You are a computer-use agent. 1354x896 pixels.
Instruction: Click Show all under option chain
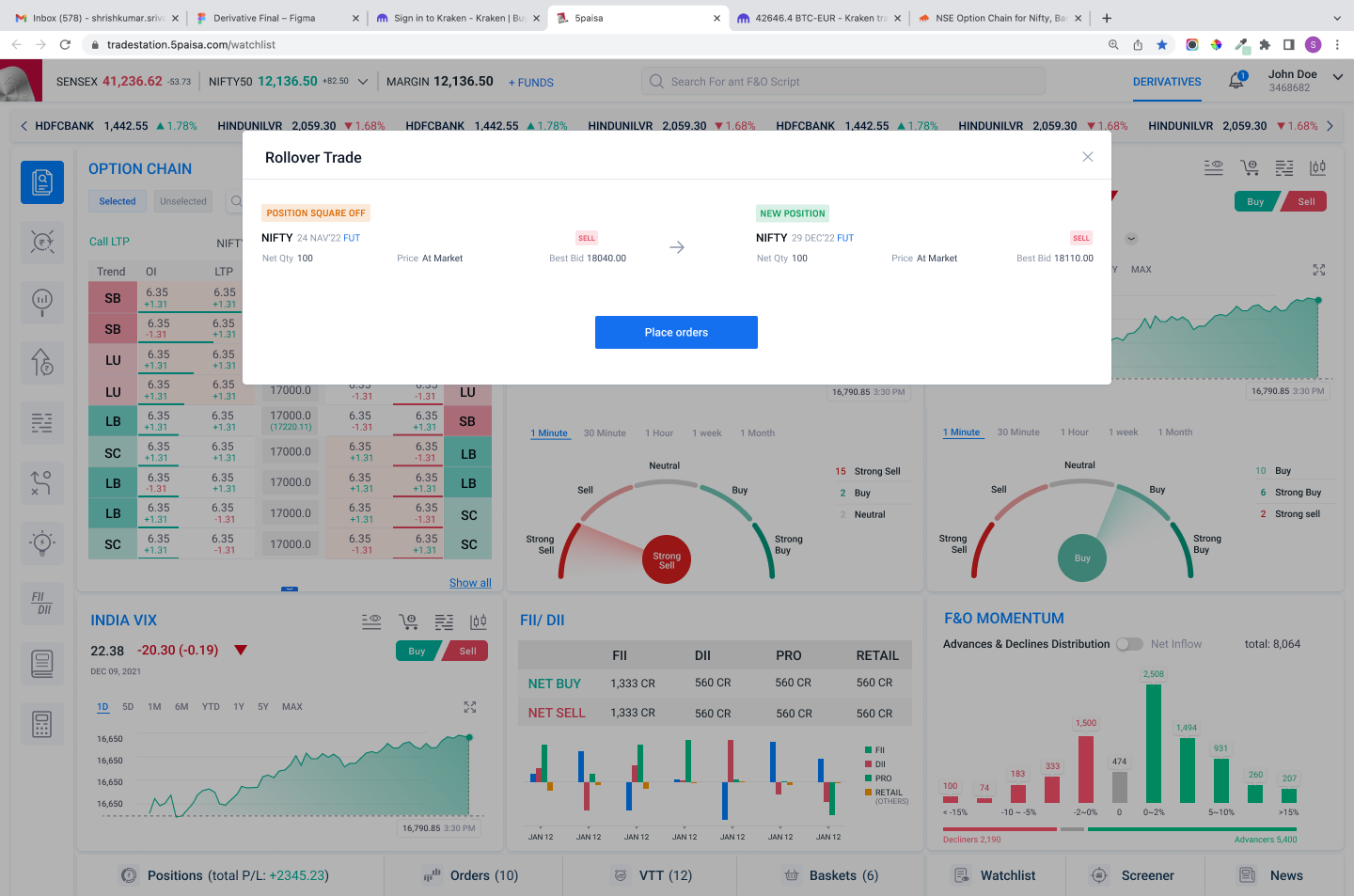470,583
